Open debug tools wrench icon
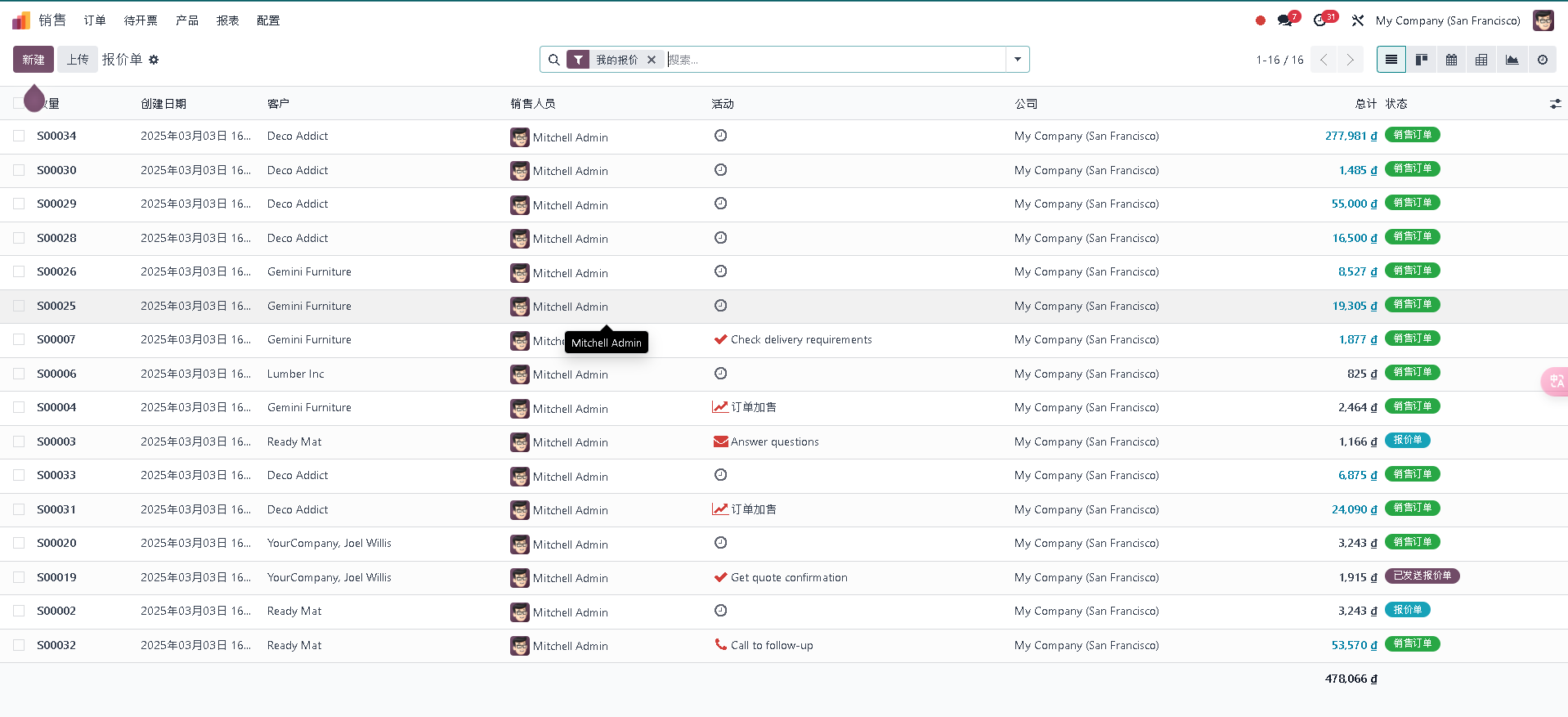The image size is (1568, 717). (1358, 20)
